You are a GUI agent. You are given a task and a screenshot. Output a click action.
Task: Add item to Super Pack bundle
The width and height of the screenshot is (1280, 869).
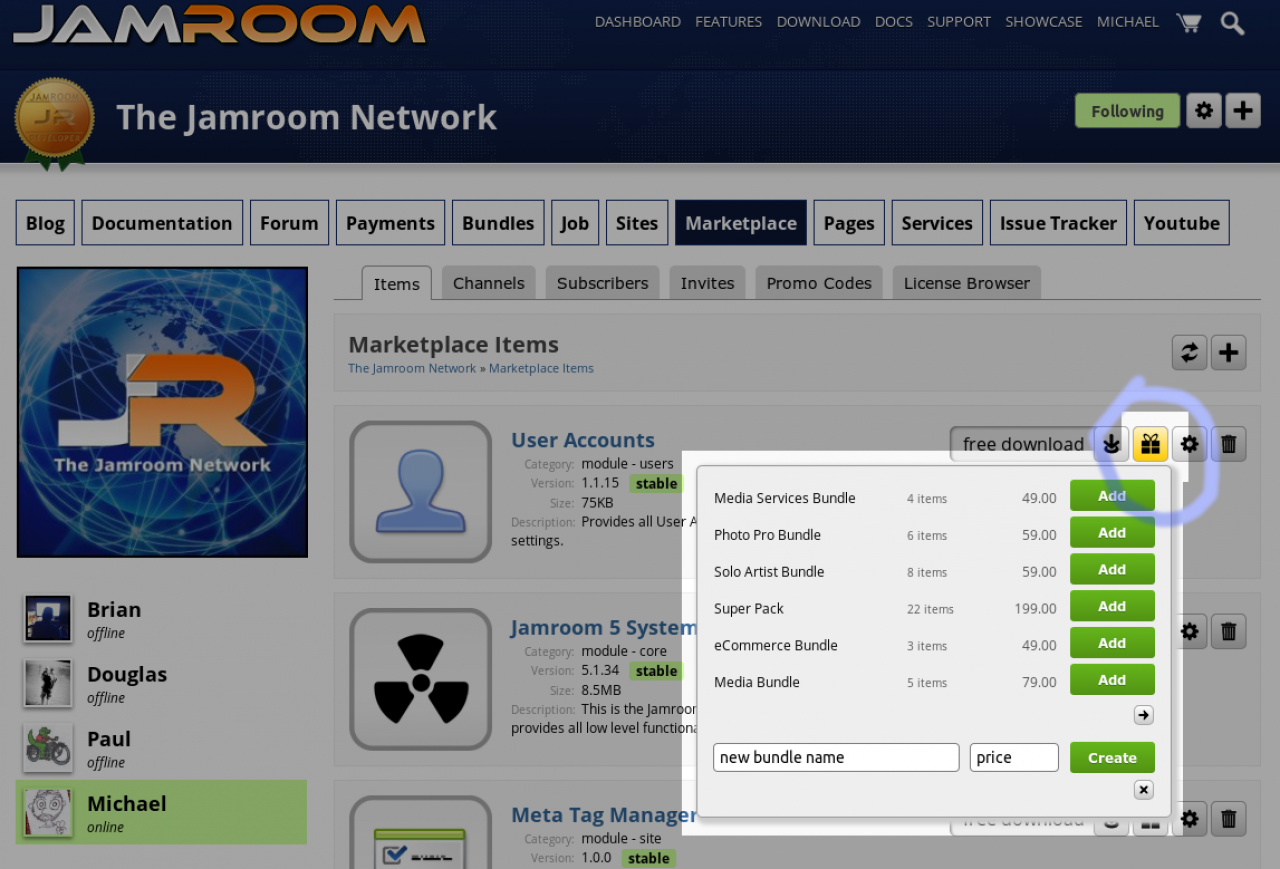1112,607
